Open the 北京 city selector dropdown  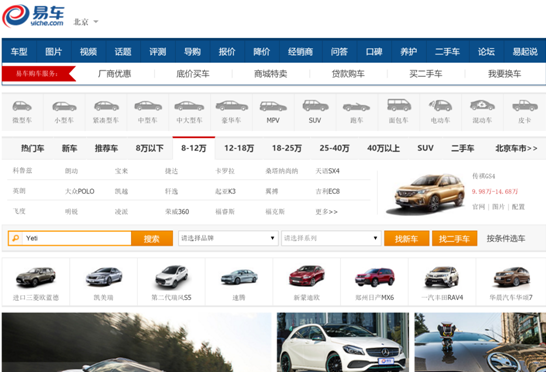pyautogui.click(x=86, y=22)
